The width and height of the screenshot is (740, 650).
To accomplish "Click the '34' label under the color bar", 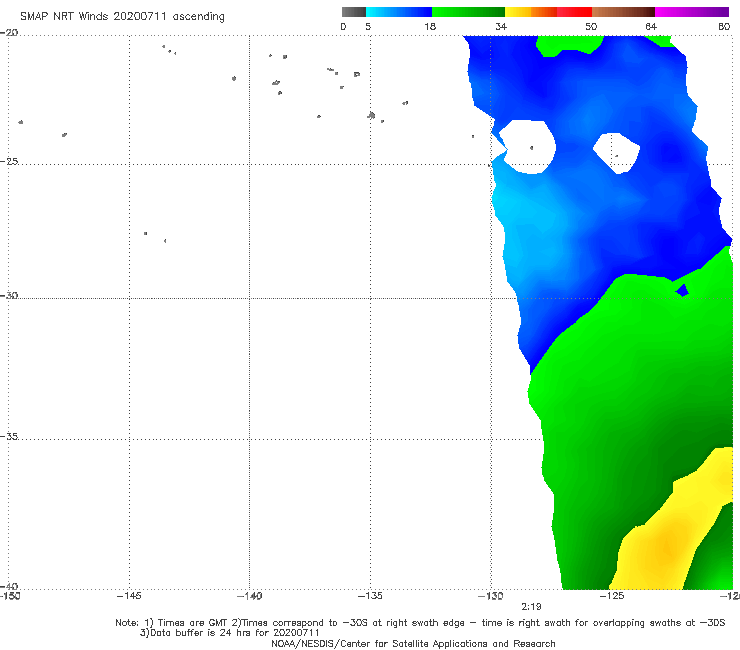I will (x=501, y=27).
